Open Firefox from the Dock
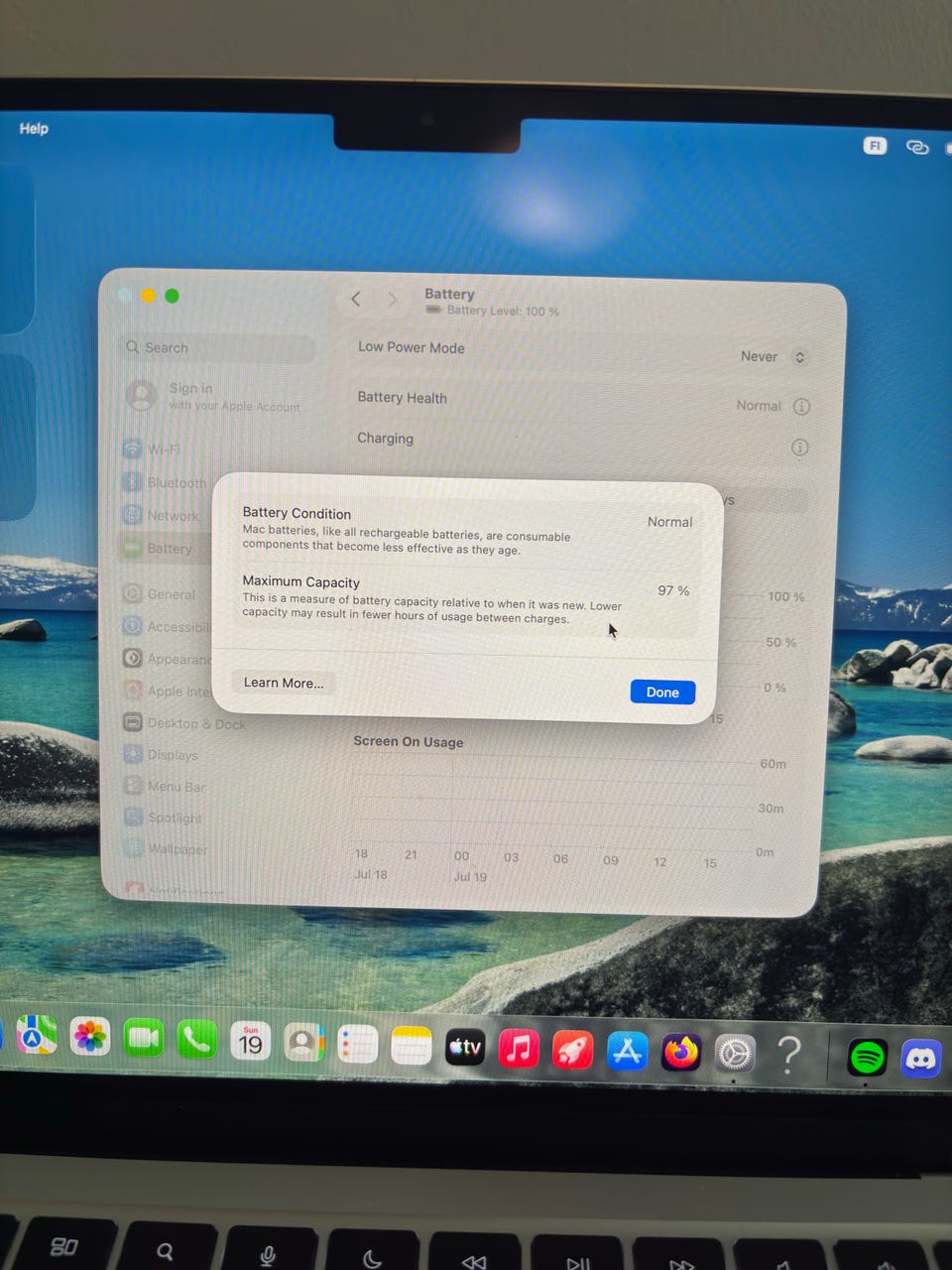This screenshot has height=1270, width=952. [680, 1052]
